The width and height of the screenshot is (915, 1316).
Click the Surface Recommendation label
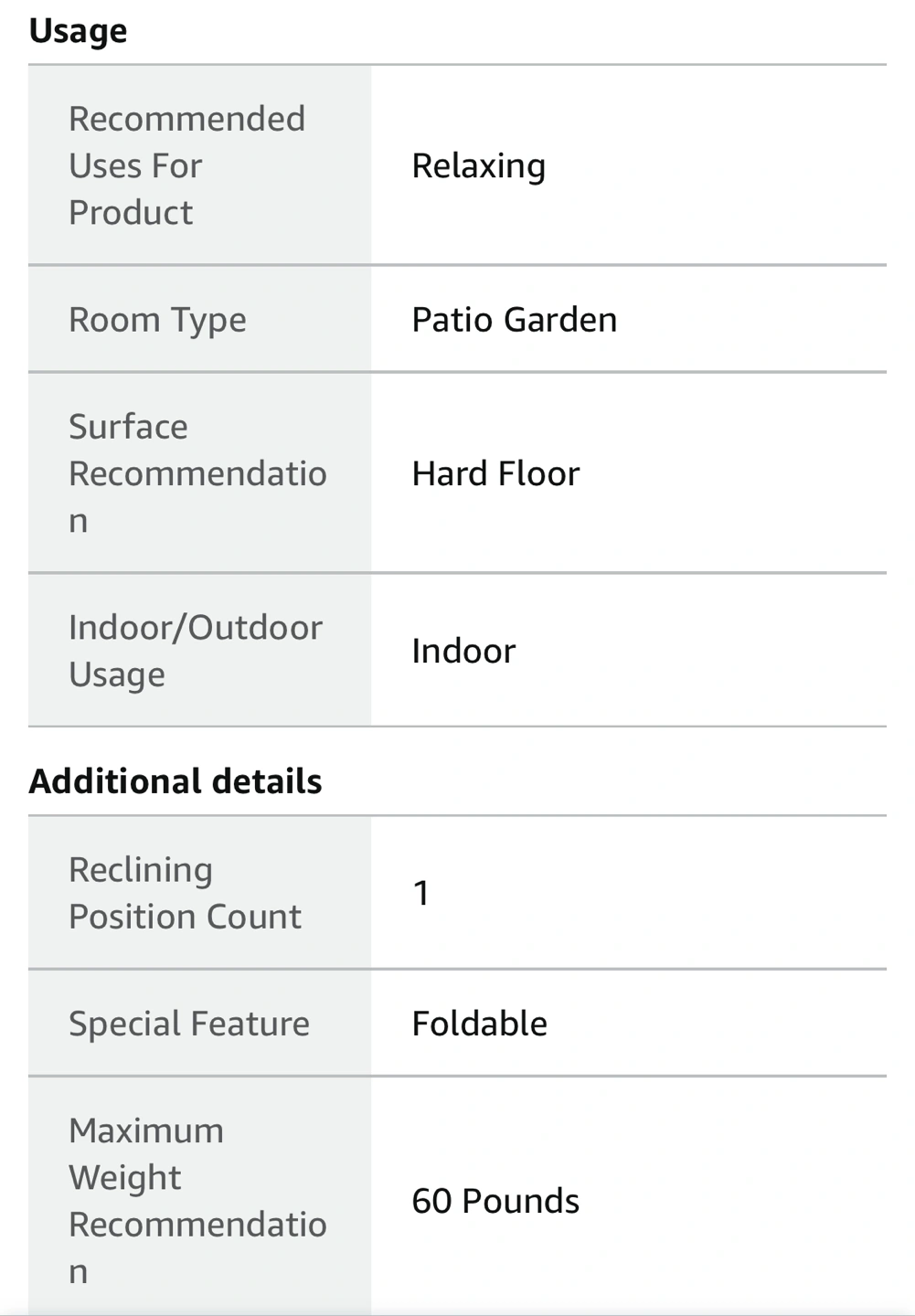point(197,473)
